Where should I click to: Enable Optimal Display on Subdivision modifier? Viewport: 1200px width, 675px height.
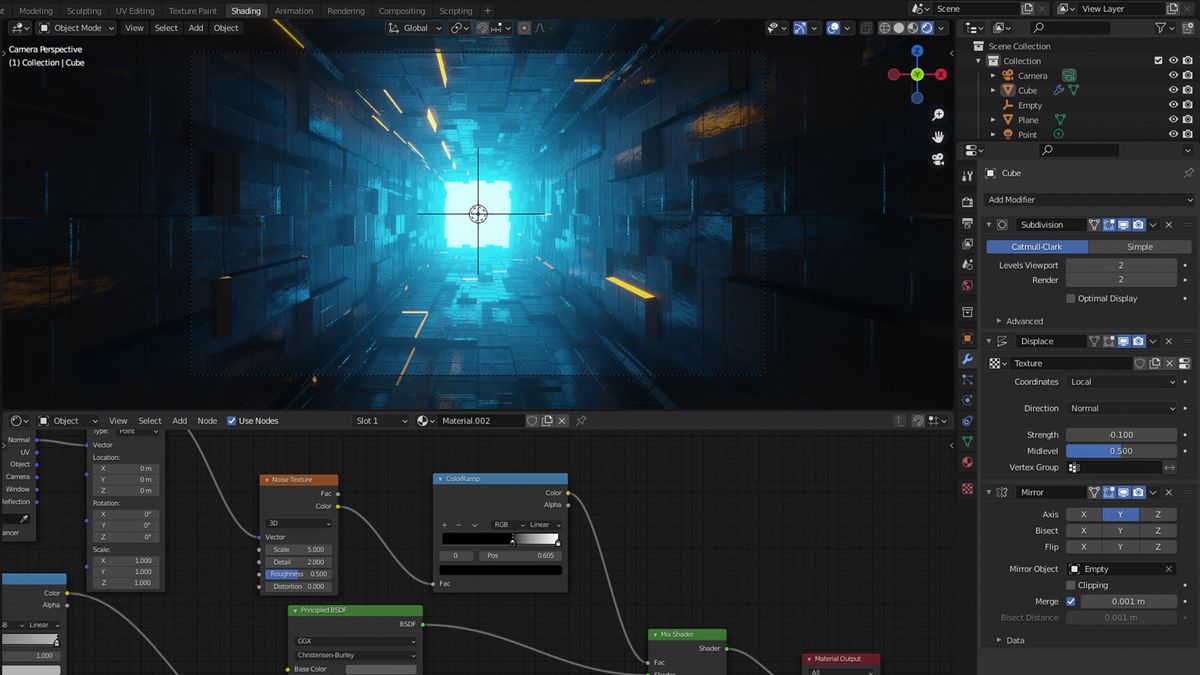pos(1071,298)
